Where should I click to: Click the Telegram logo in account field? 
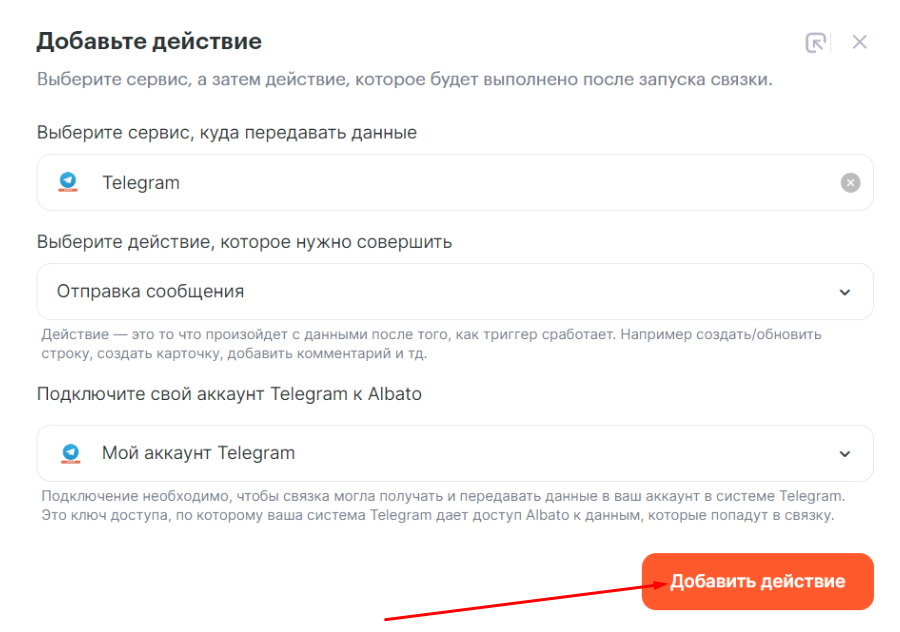click(69, 453)
